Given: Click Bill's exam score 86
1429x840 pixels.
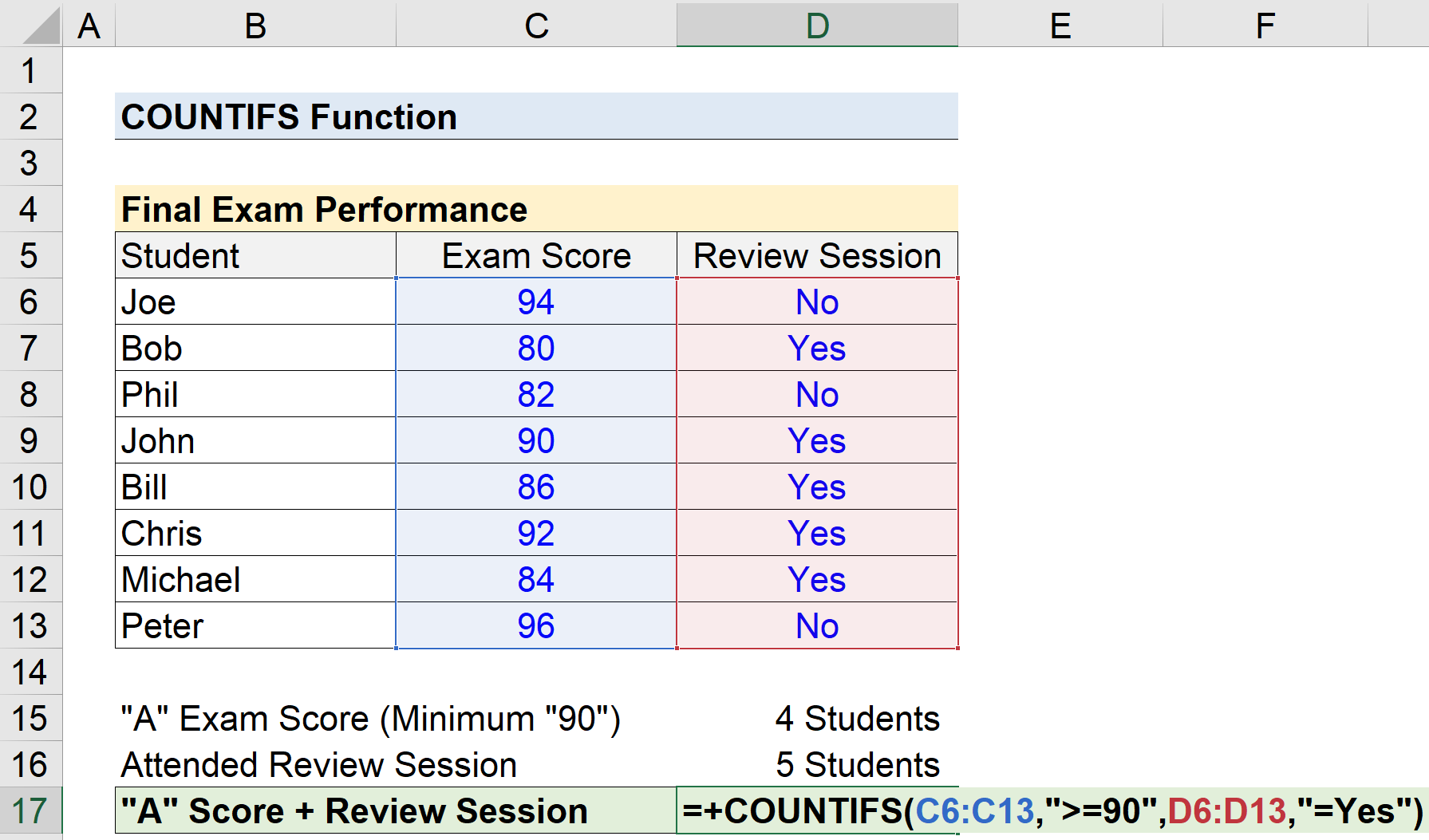Looking at the screenshot, I should point(536,487).
